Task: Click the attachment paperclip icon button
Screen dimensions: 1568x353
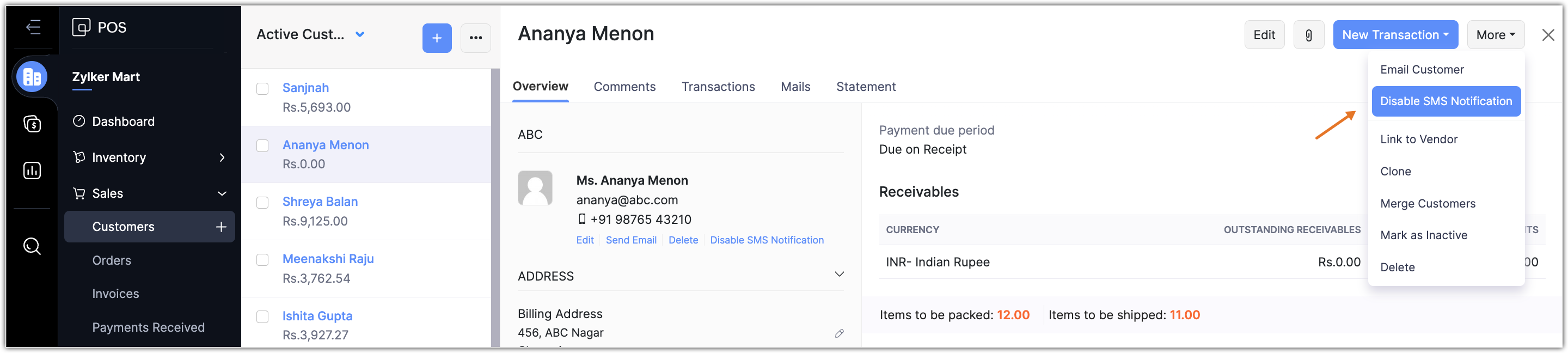Action: [1308, 35]
